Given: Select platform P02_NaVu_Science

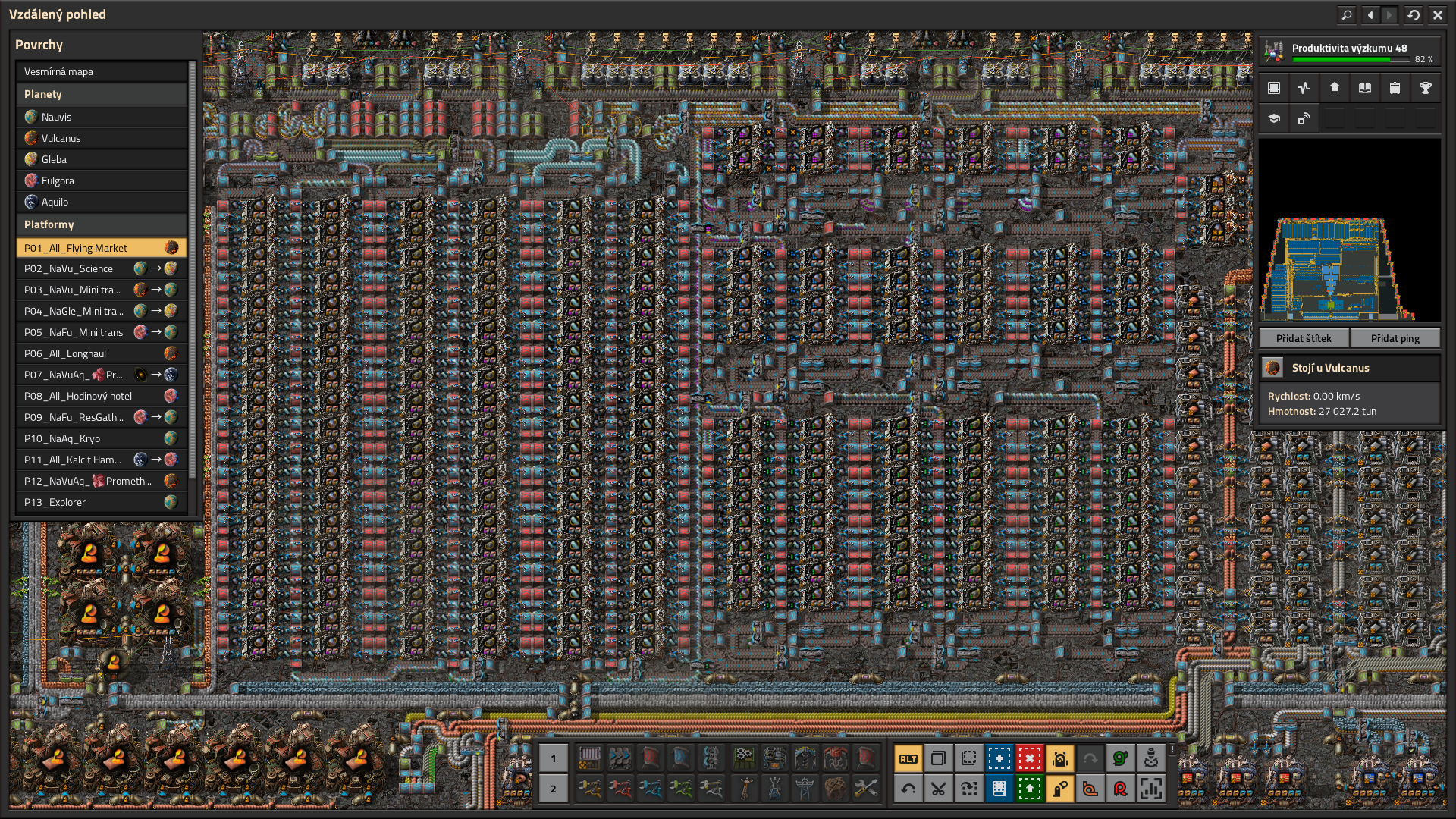Looking at the screenshot, I should [102, 268].
